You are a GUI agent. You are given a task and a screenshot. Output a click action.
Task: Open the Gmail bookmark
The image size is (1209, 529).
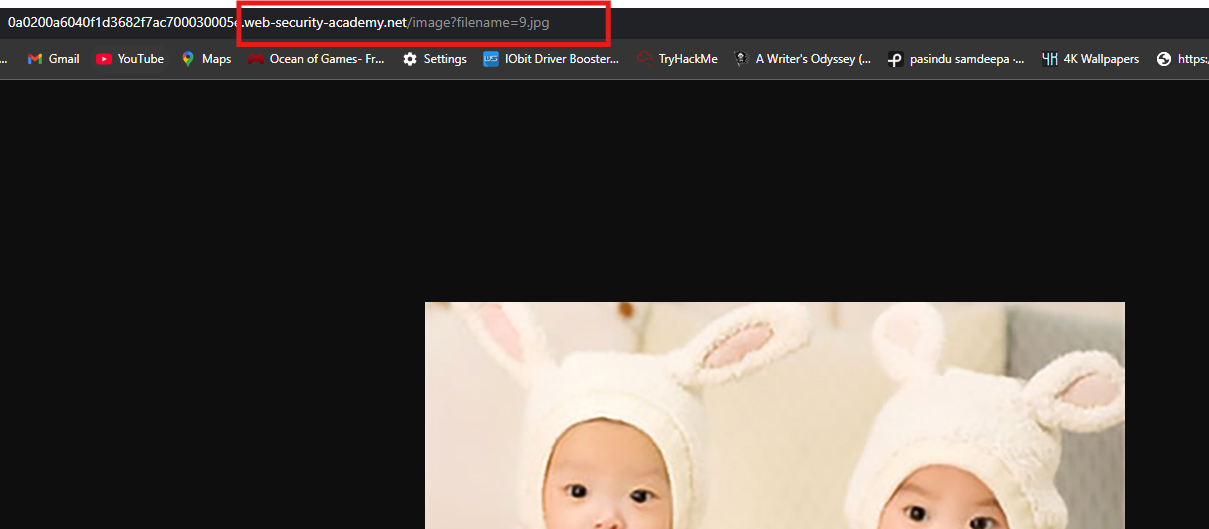tap(53, 59)
